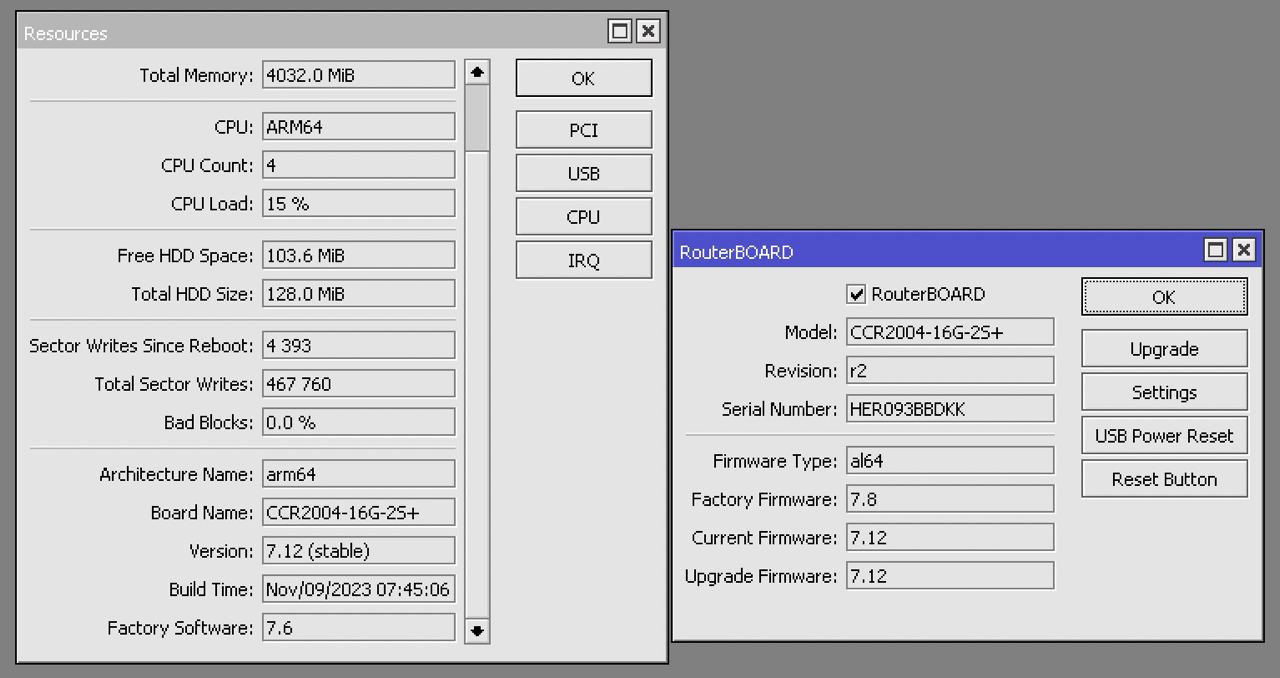Viewport: 1280px width, 678px height.
Task: Click the Factory Firmware field
Action: [950, 499]
